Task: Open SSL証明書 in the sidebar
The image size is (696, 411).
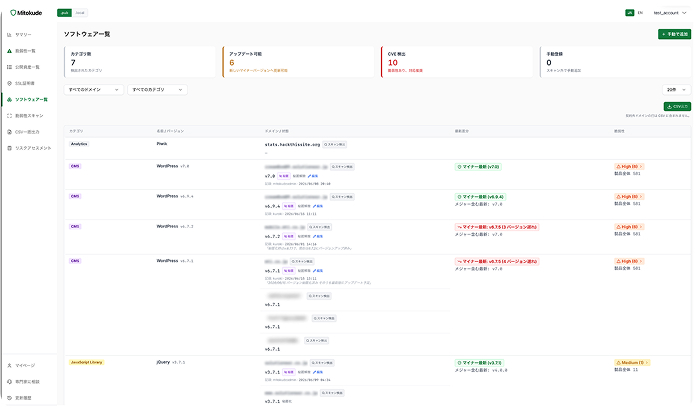Action: (x=25, y=83)
